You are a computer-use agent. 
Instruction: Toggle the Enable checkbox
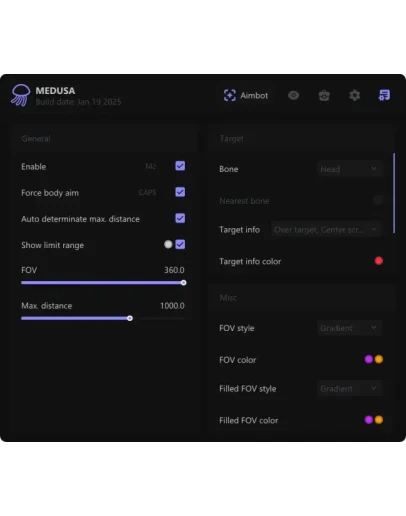180,166
